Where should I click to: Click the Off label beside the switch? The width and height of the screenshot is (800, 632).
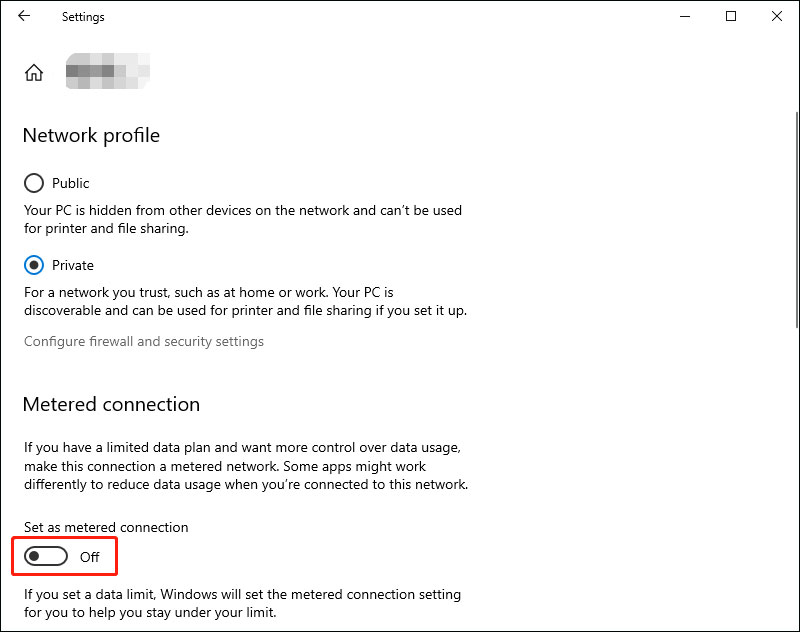click(x=89, y=556)
